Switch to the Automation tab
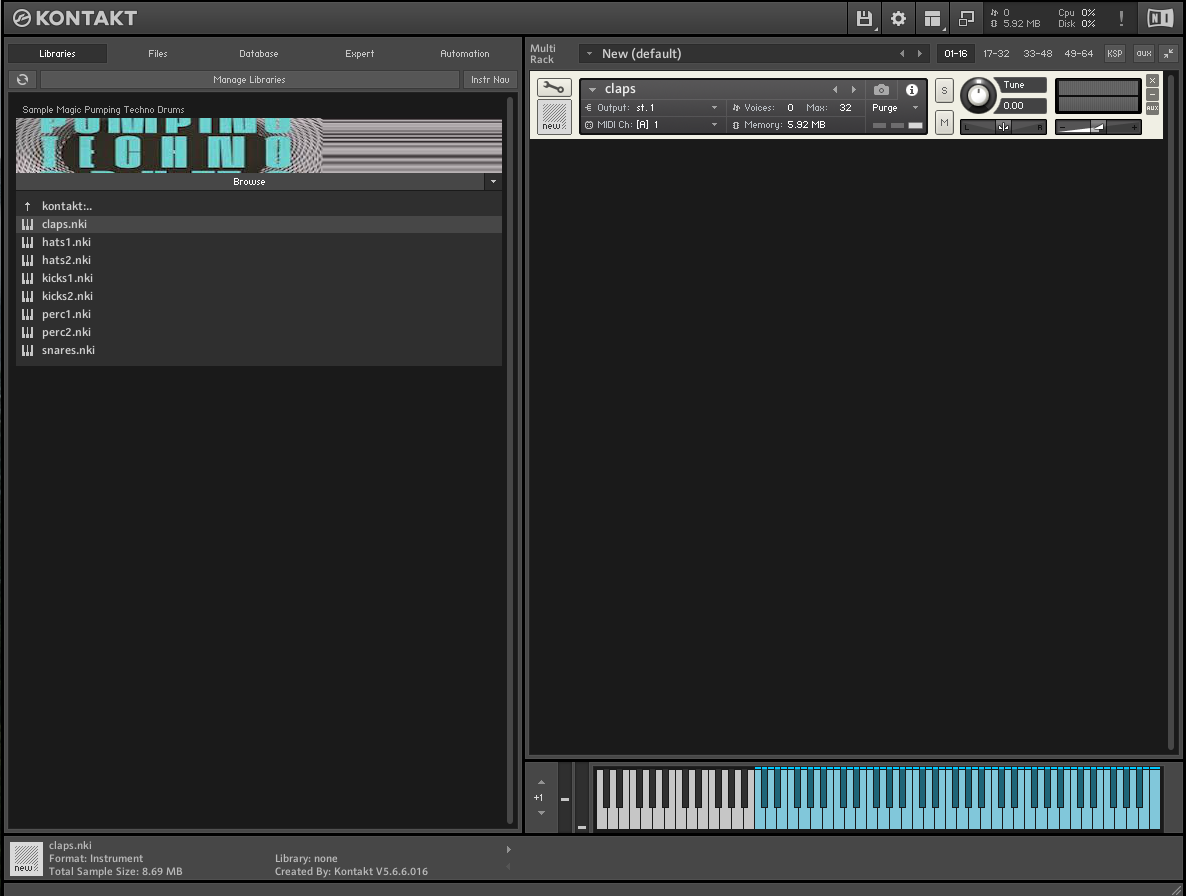The width and height of the screenshot is (1186, 896). (464, 54)
